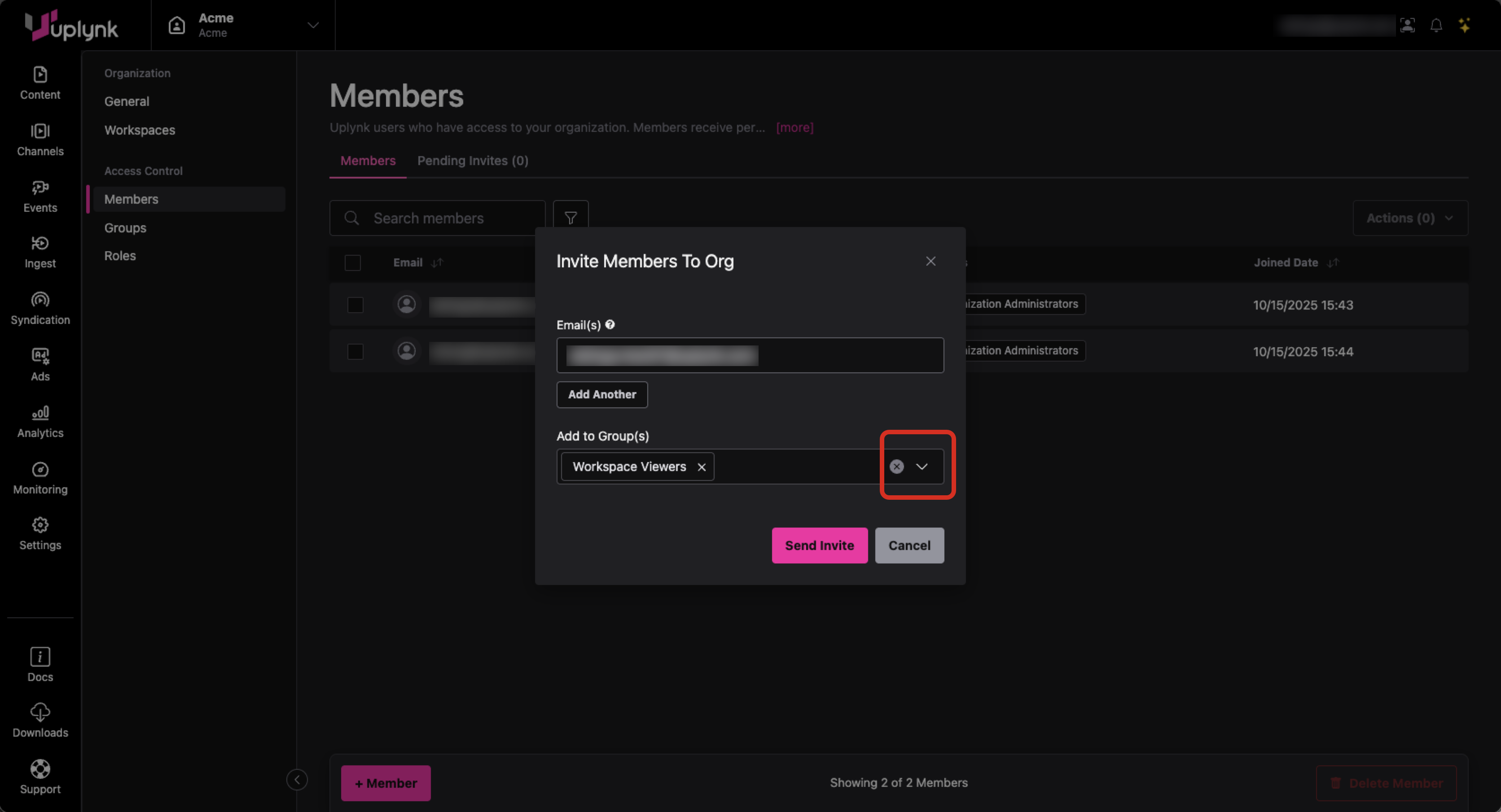Open Groups under Access Control

pyautogui.click(x=125, y=228)
